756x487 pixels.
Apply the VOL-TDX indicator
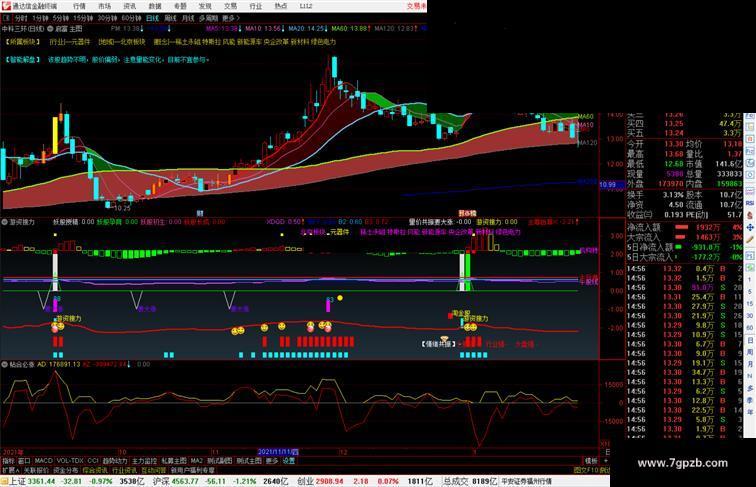pyautogui.click(x=70, y=461)
